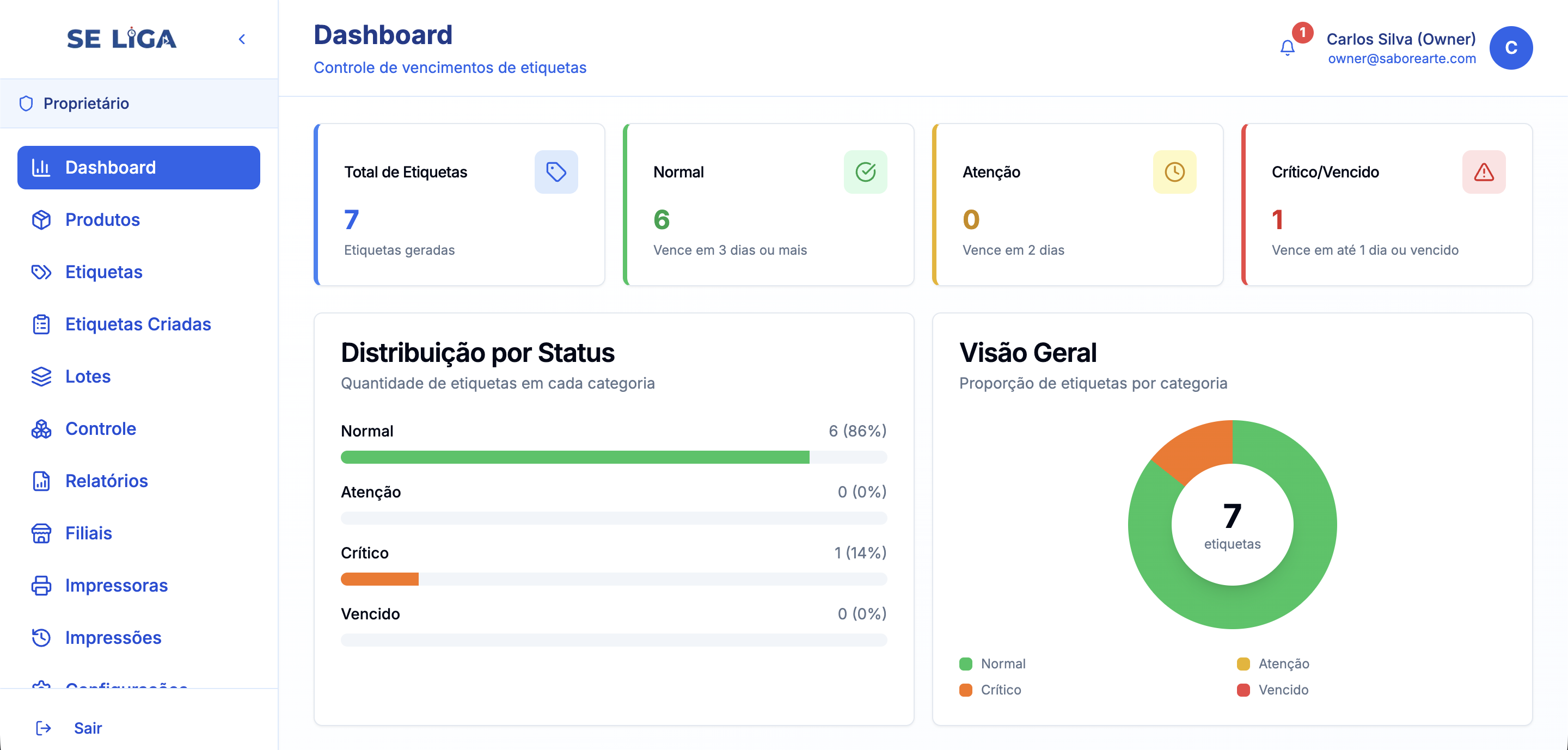
Task: Click the Lotes stack icon
Action: pos(41,377)
